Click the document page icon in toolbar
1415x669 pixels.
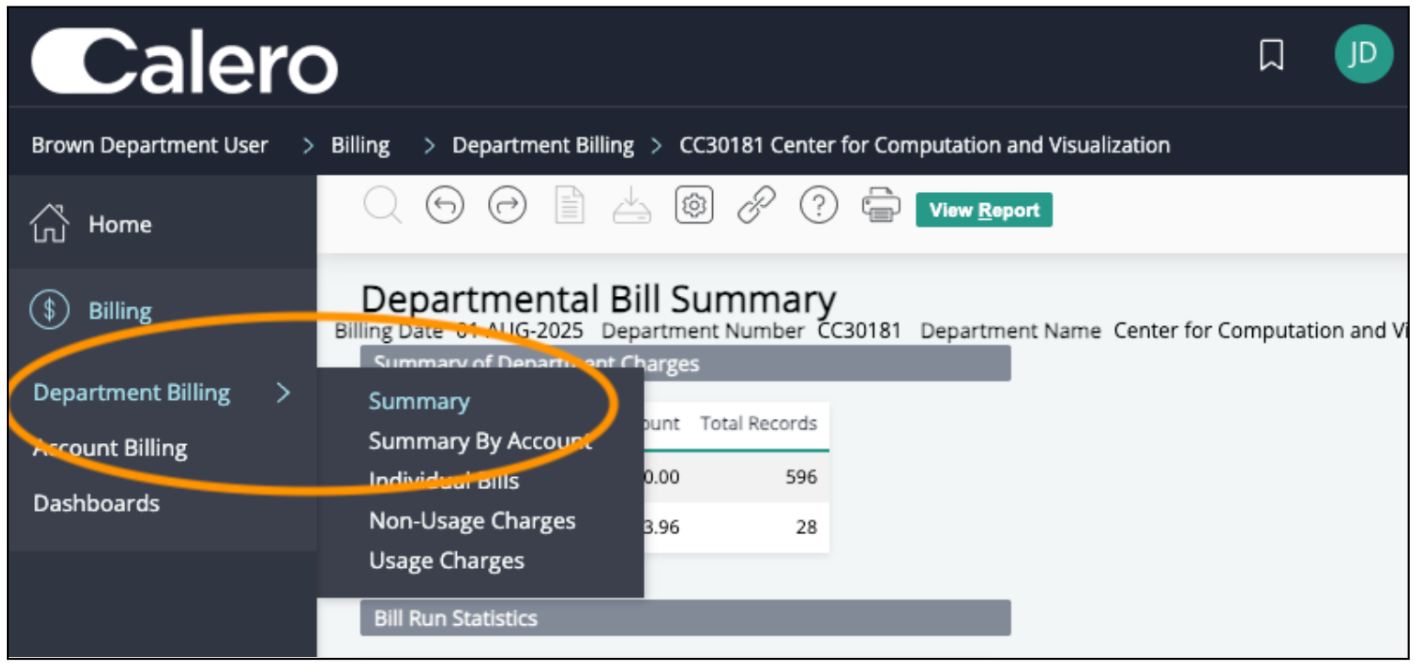point(570,206)
